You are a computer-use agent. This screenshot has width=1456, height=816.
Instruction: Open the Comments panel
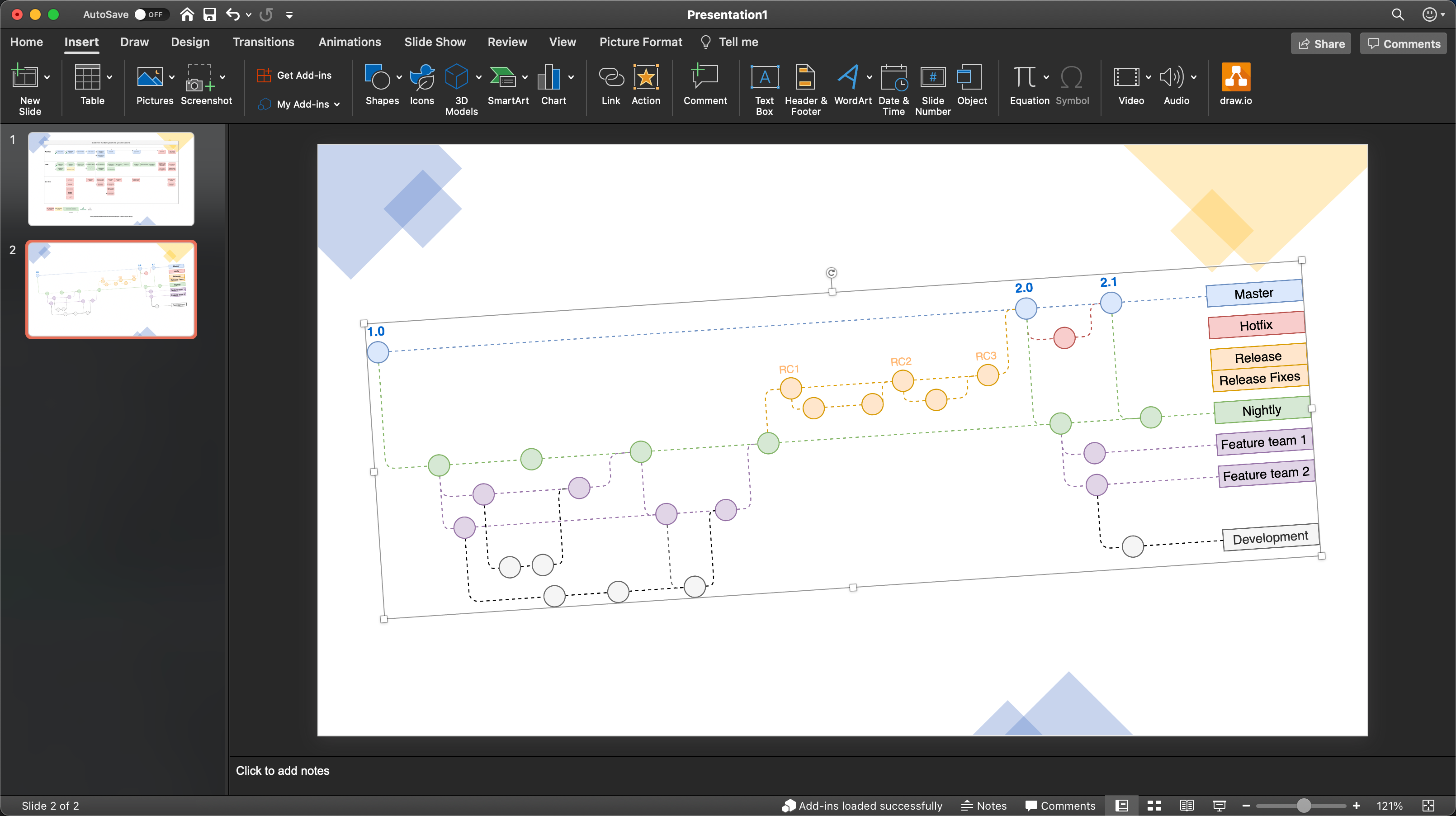coord(1403,43)
